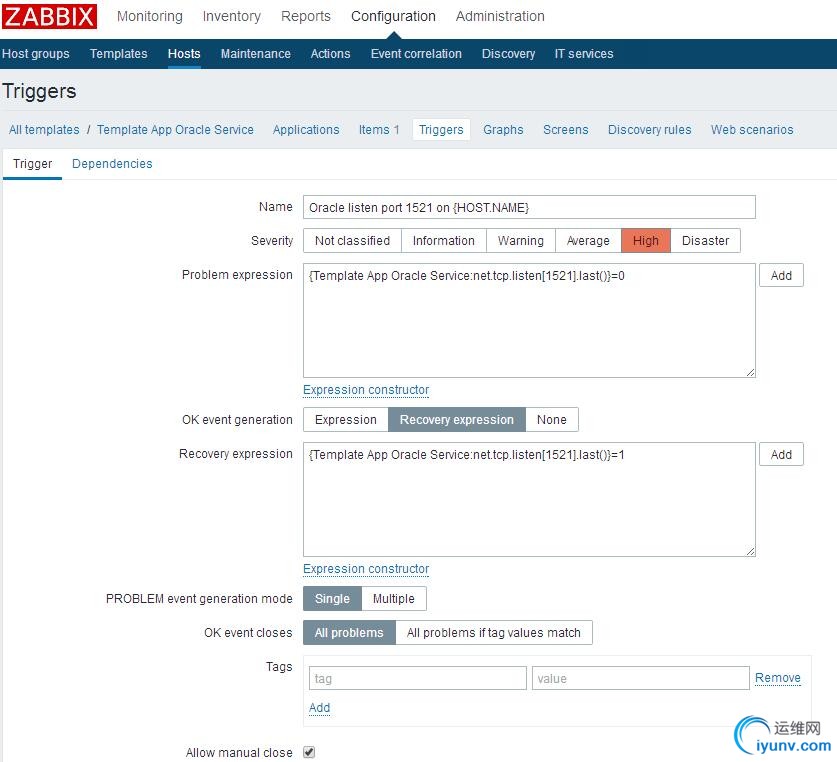Set OK event generation to Recovery expression

[x=457, y=420]
